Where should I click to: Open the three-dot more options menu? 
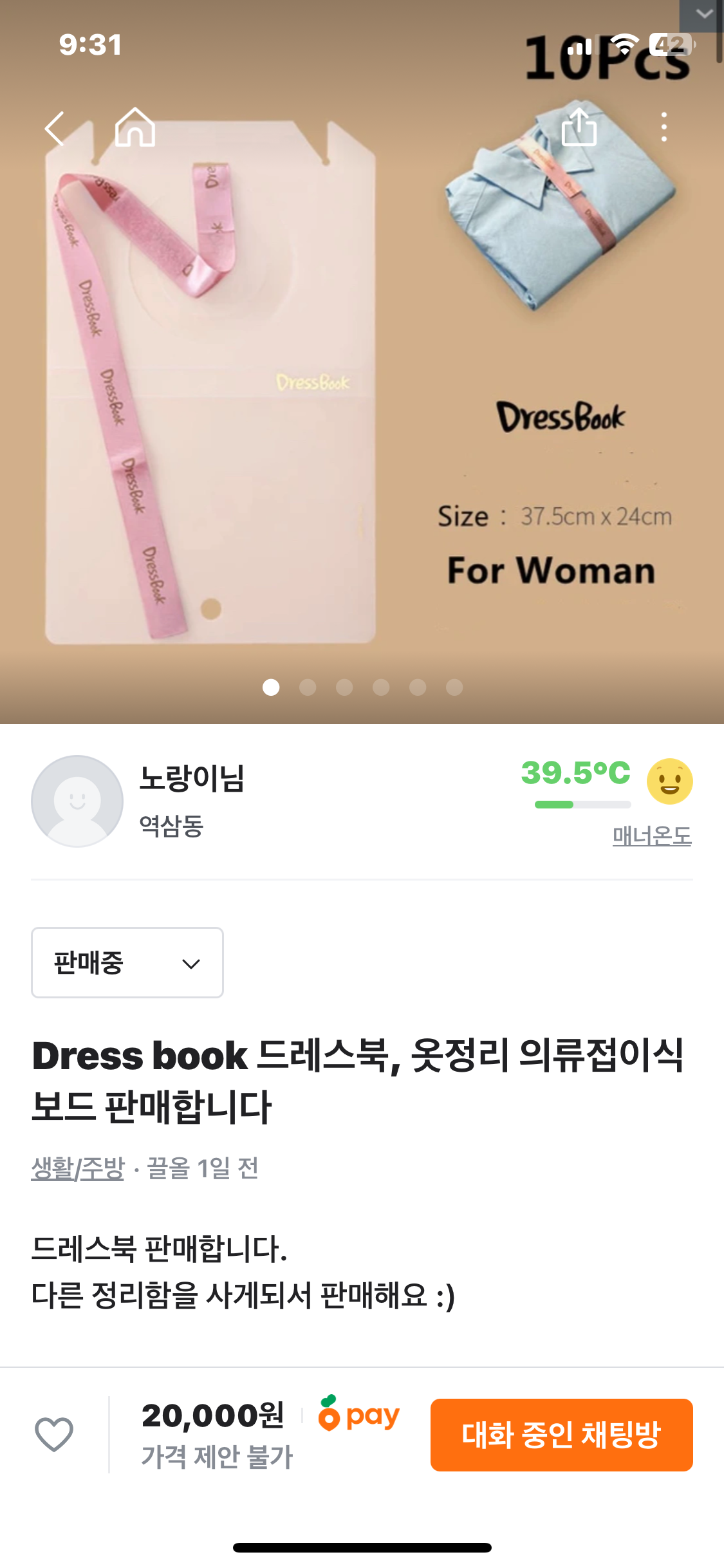[664, 127]
